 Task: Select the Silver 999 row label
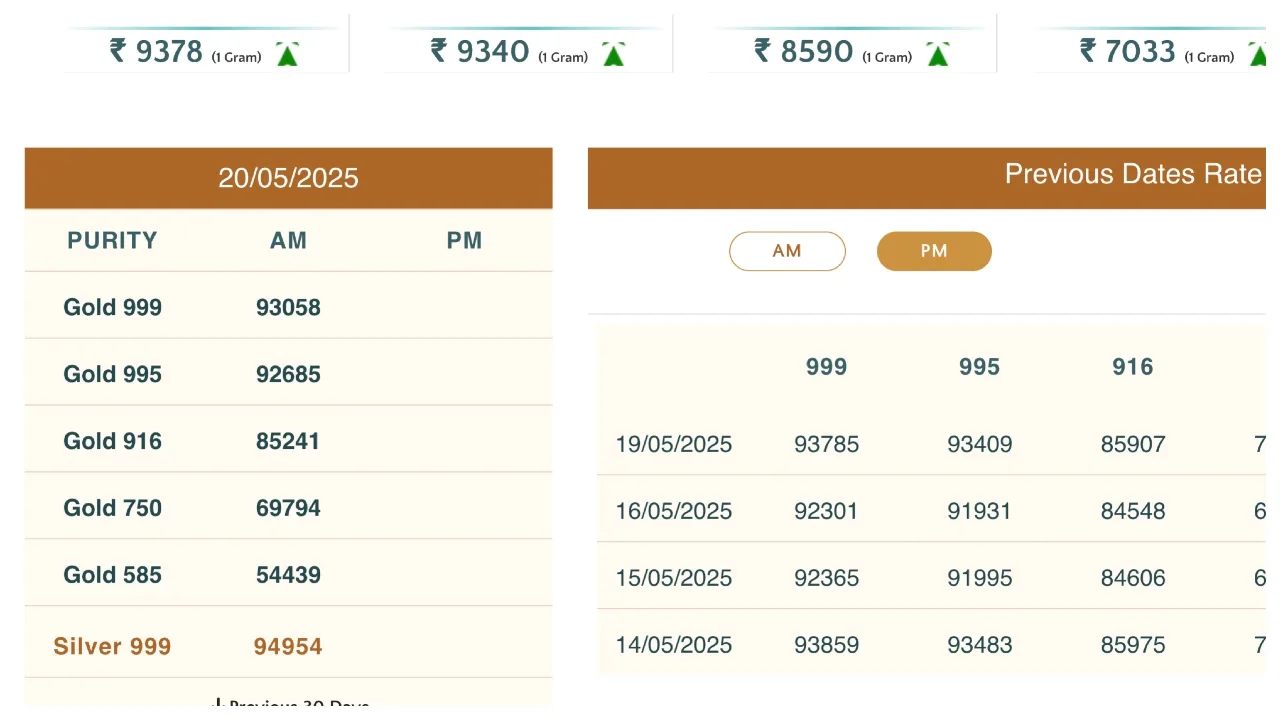pos(112,646)
